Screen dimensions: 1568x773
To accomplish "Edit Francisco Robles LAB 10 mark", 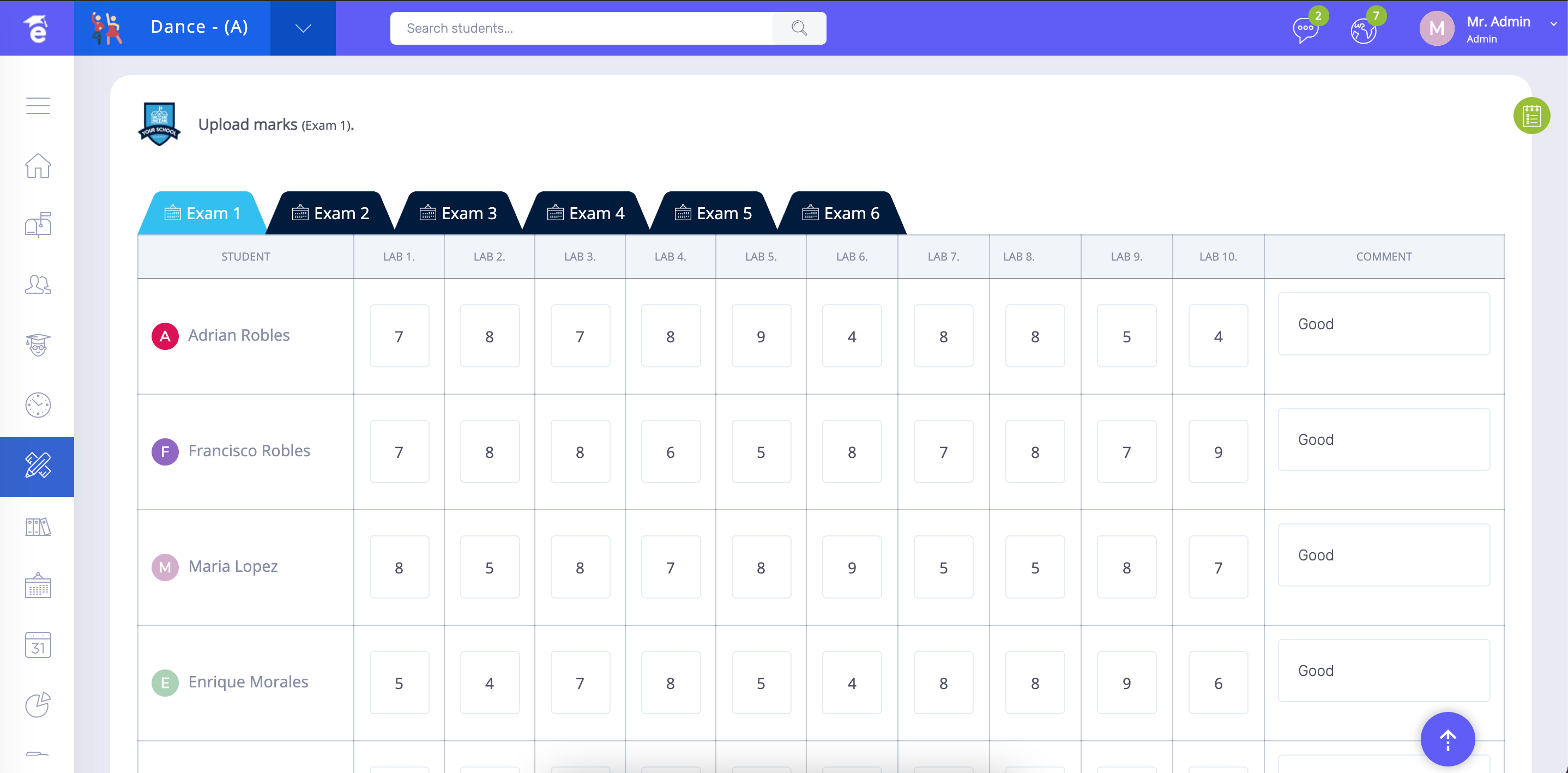I will 1219,451.
